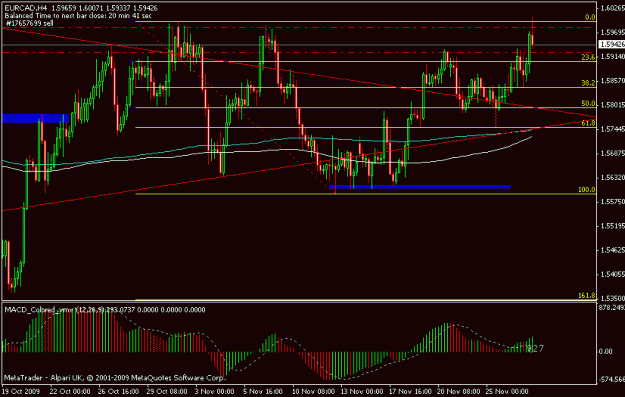Click the Fibonacci 50.0 level label
625x397 pixels.
click(588, 103)
